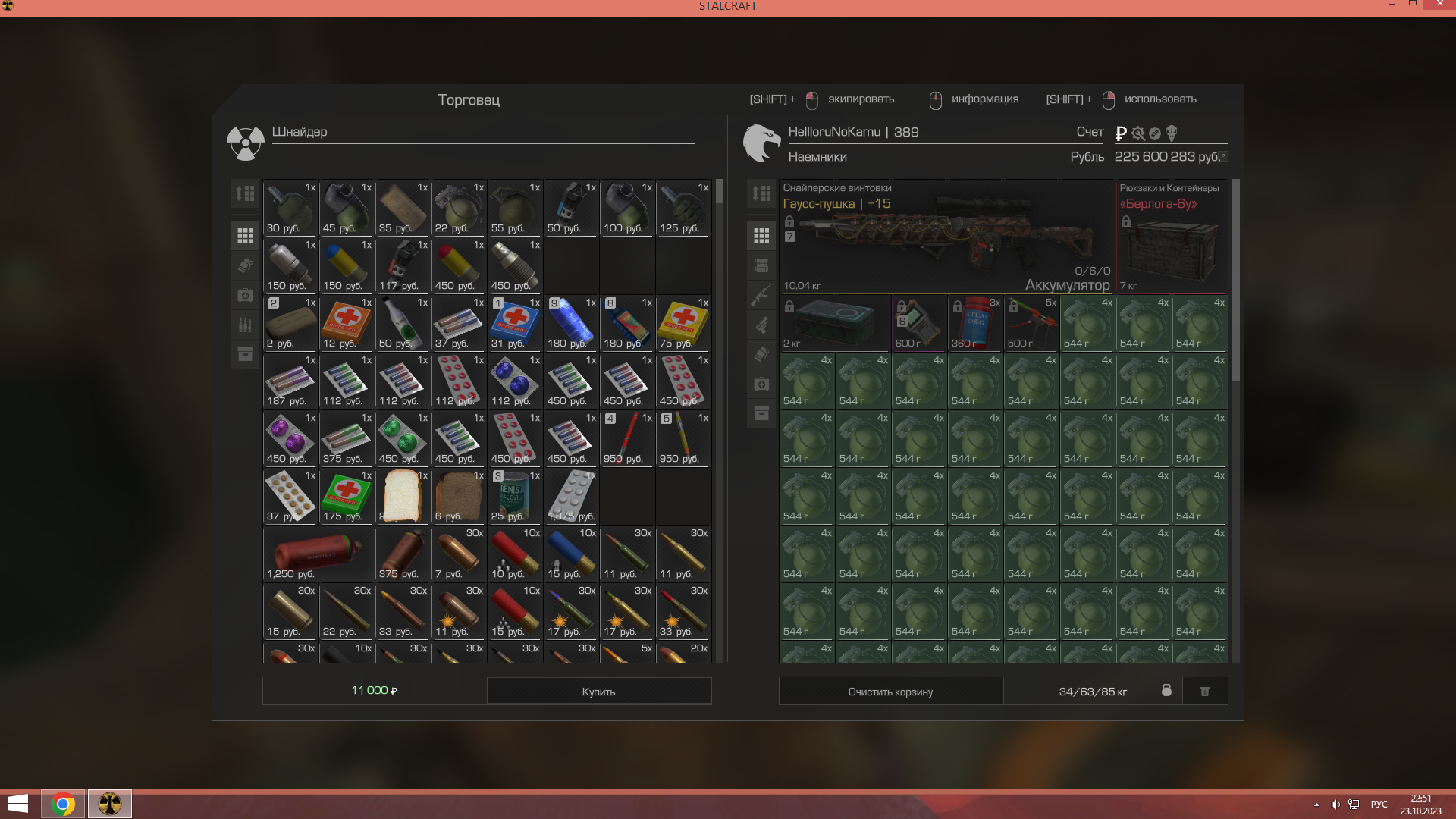Viewport: 1456px width, 819px height.
Task: Click the gear currency icon next to ruble
Action: 1137,133
